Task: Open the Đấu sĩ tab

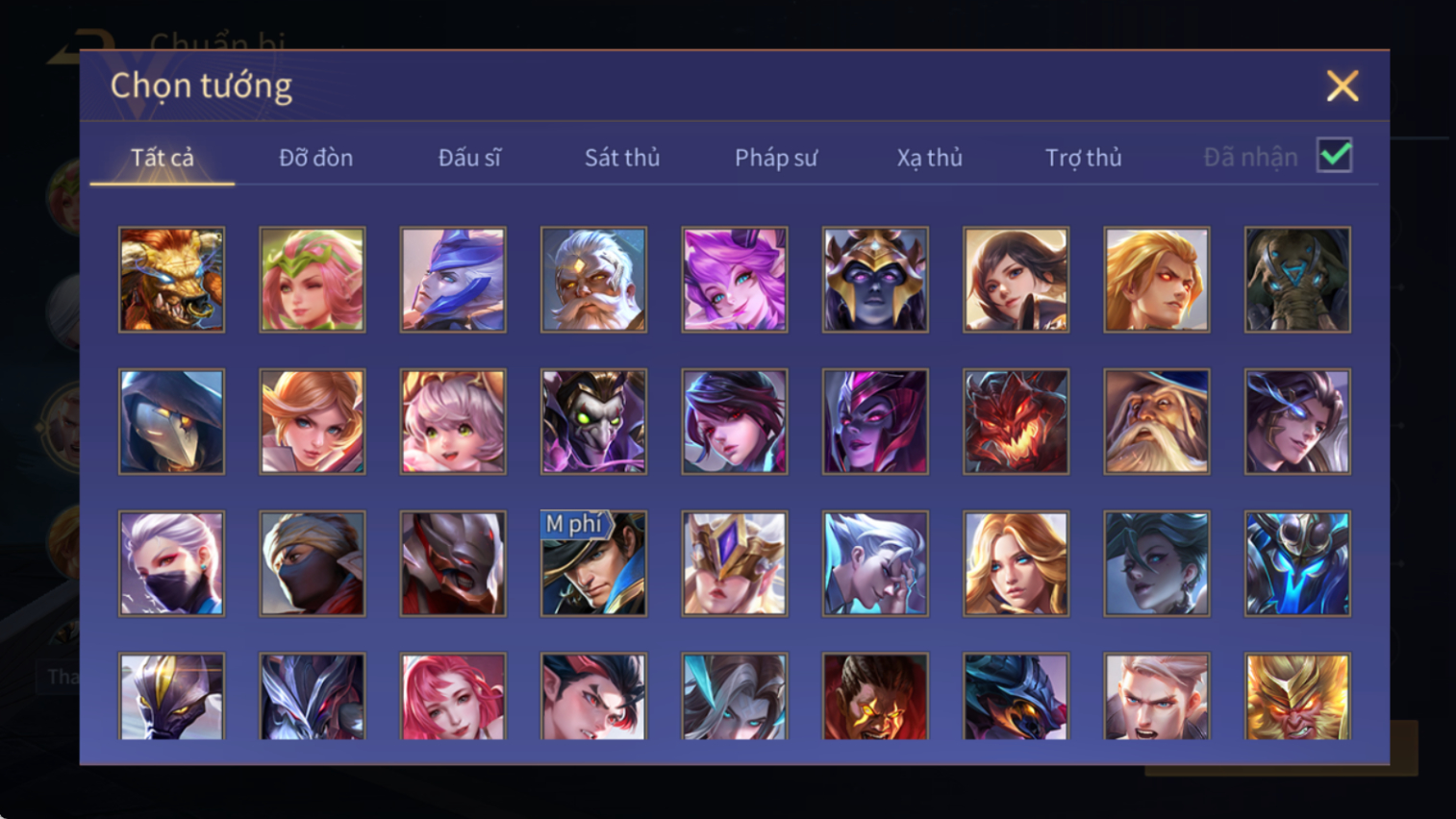Action: point(469,158)
